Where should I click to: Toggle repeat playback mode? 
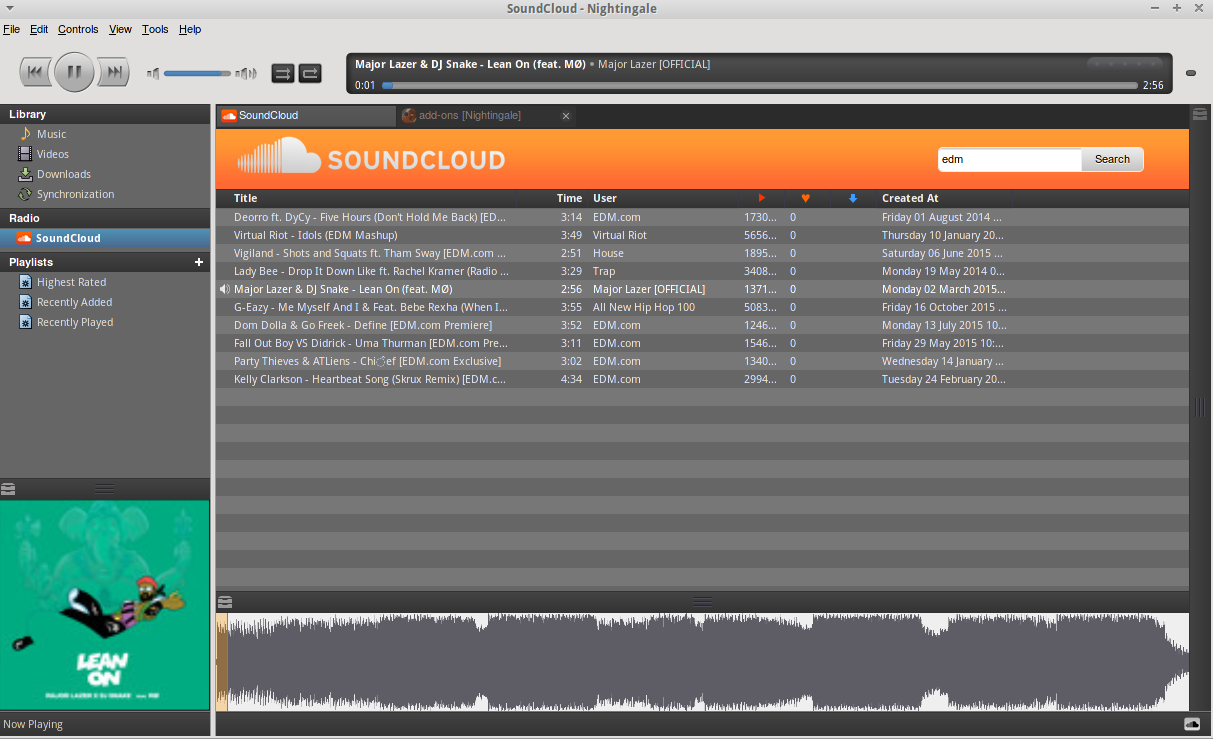311,73
